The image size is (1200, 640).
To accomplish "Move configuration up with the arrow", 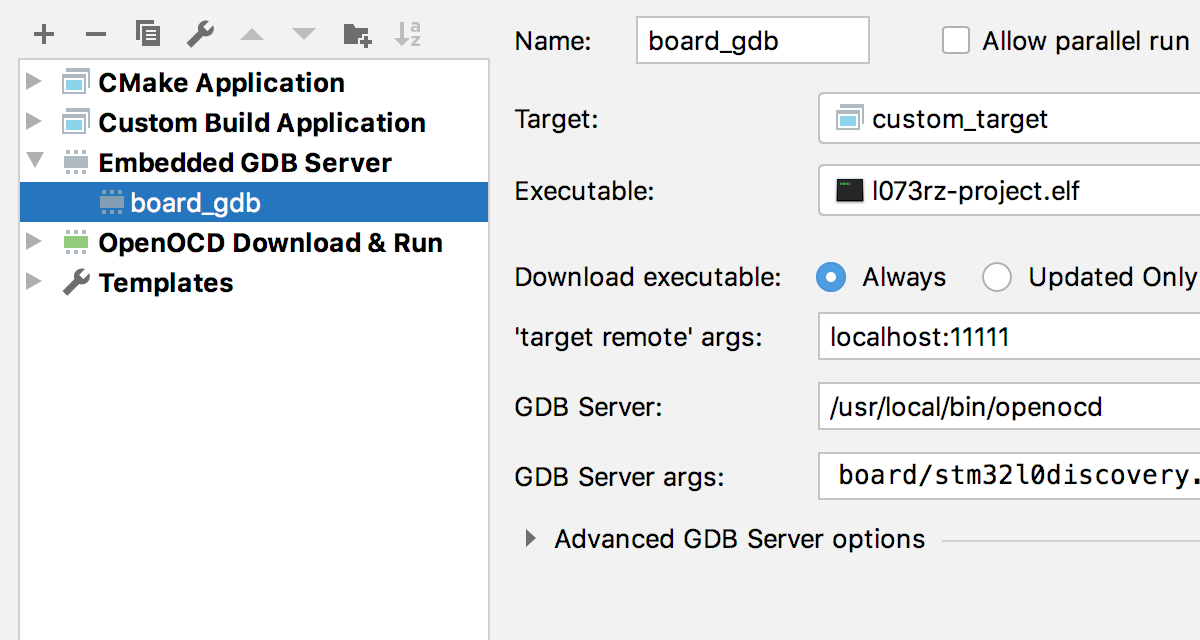I will pos(252,35).
